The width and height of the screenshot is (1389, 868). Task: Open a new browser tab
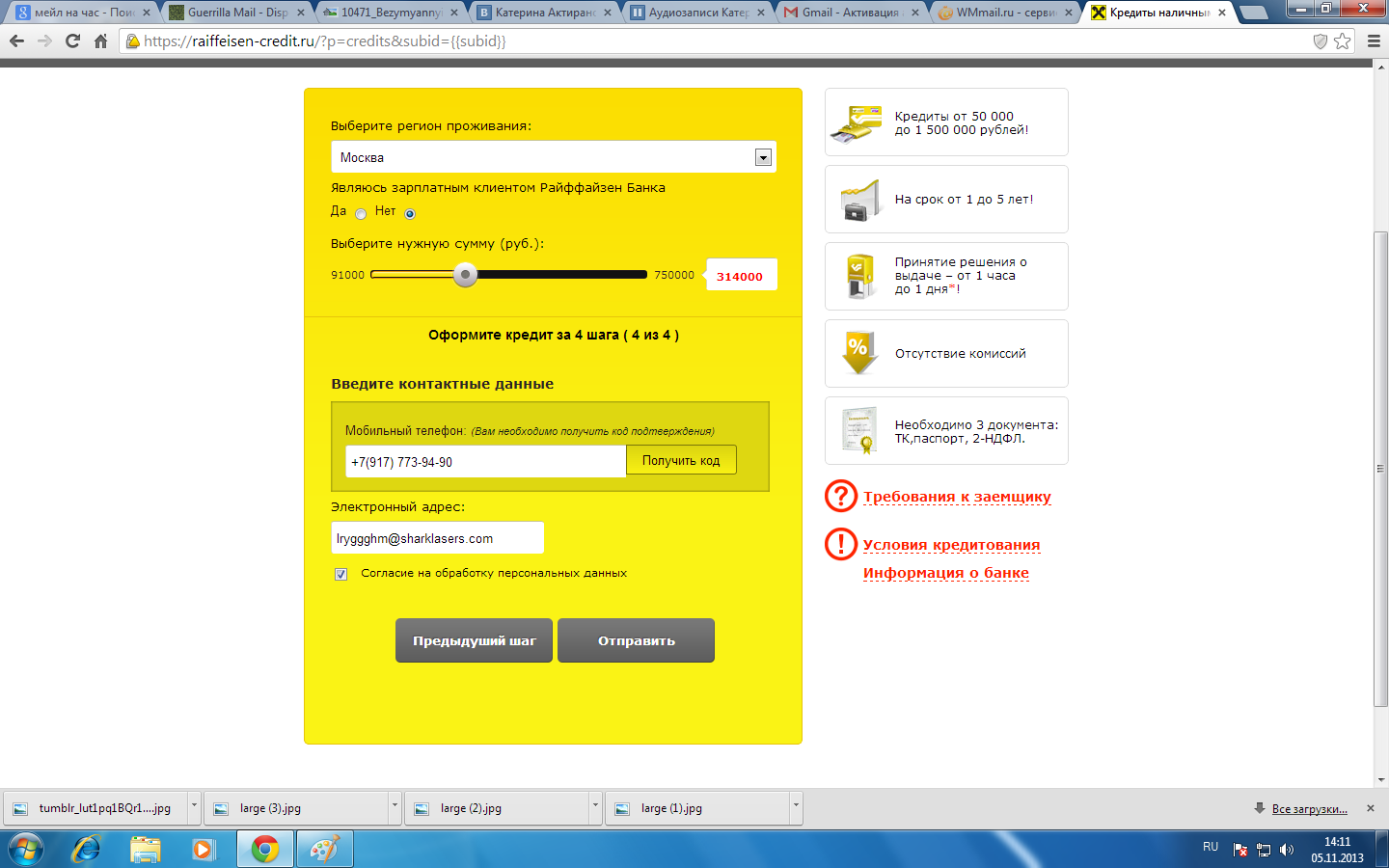[1253, 13]
